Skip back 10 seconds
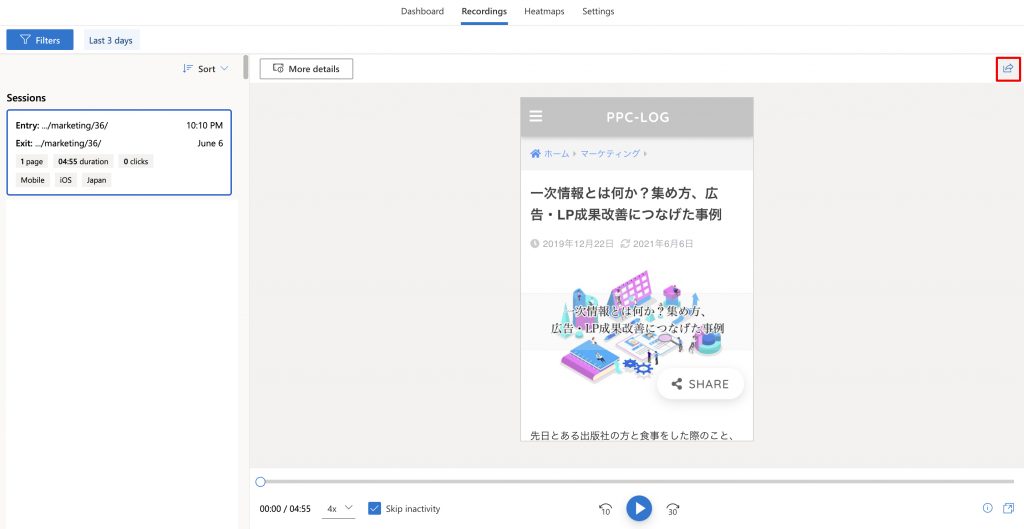The width and height of the screenshot is (1024, 529). coord(605,509)
